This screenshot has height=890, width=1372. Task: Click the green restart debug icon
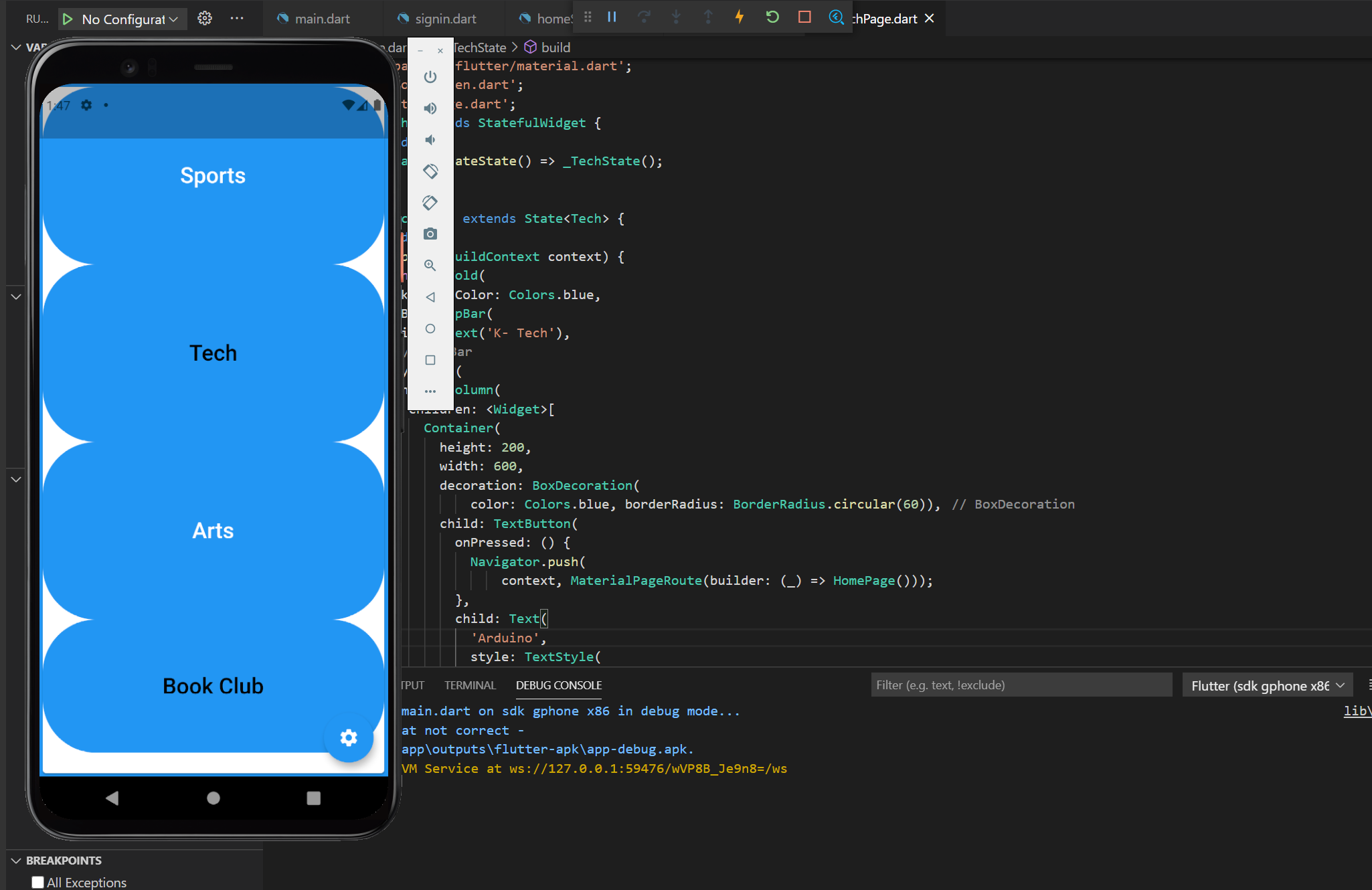[x=772, y=17]
